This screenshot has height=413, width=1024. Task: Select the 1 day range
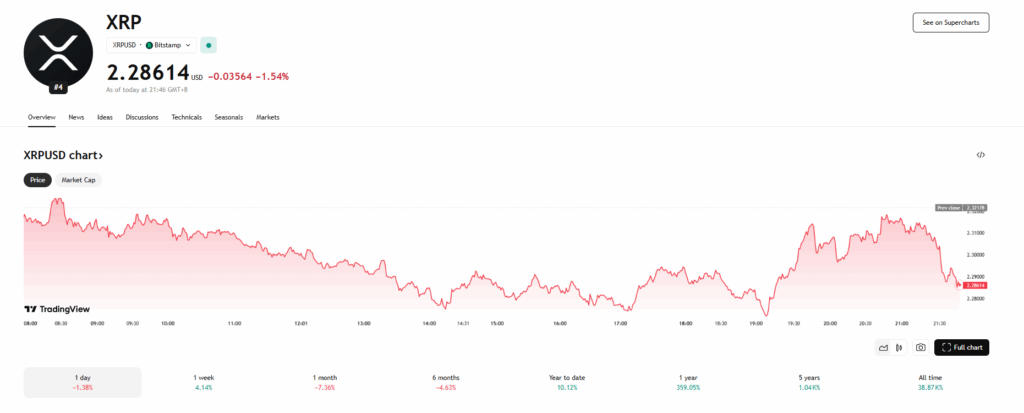pos(82,382)
